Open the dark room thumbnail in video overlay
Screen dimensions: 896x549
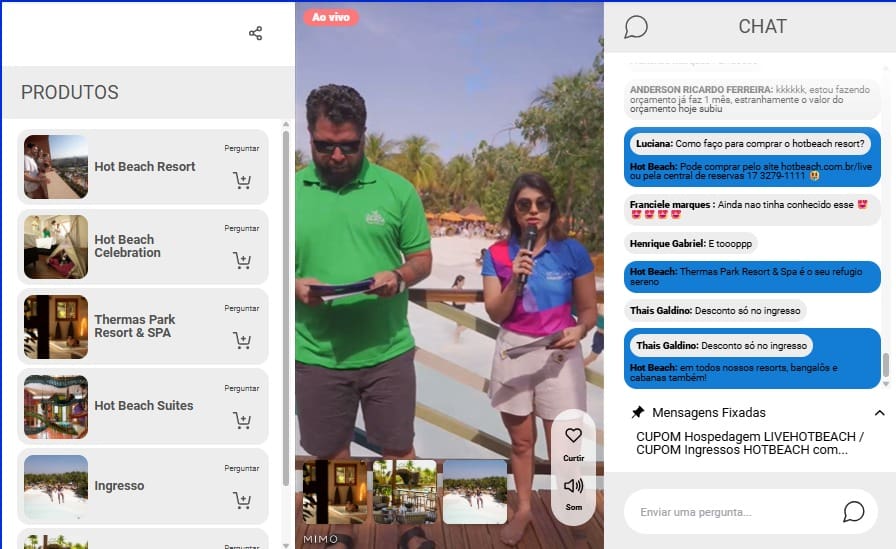[335, 492]
